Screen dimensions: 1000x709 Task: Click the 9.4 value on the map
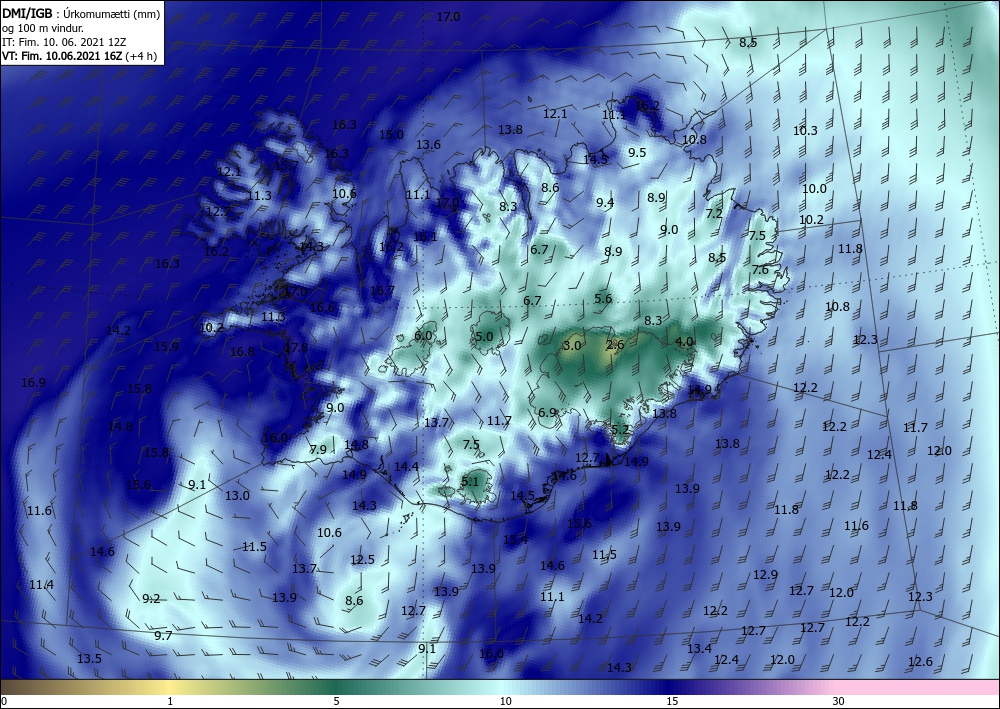click(x=605, y=203)
